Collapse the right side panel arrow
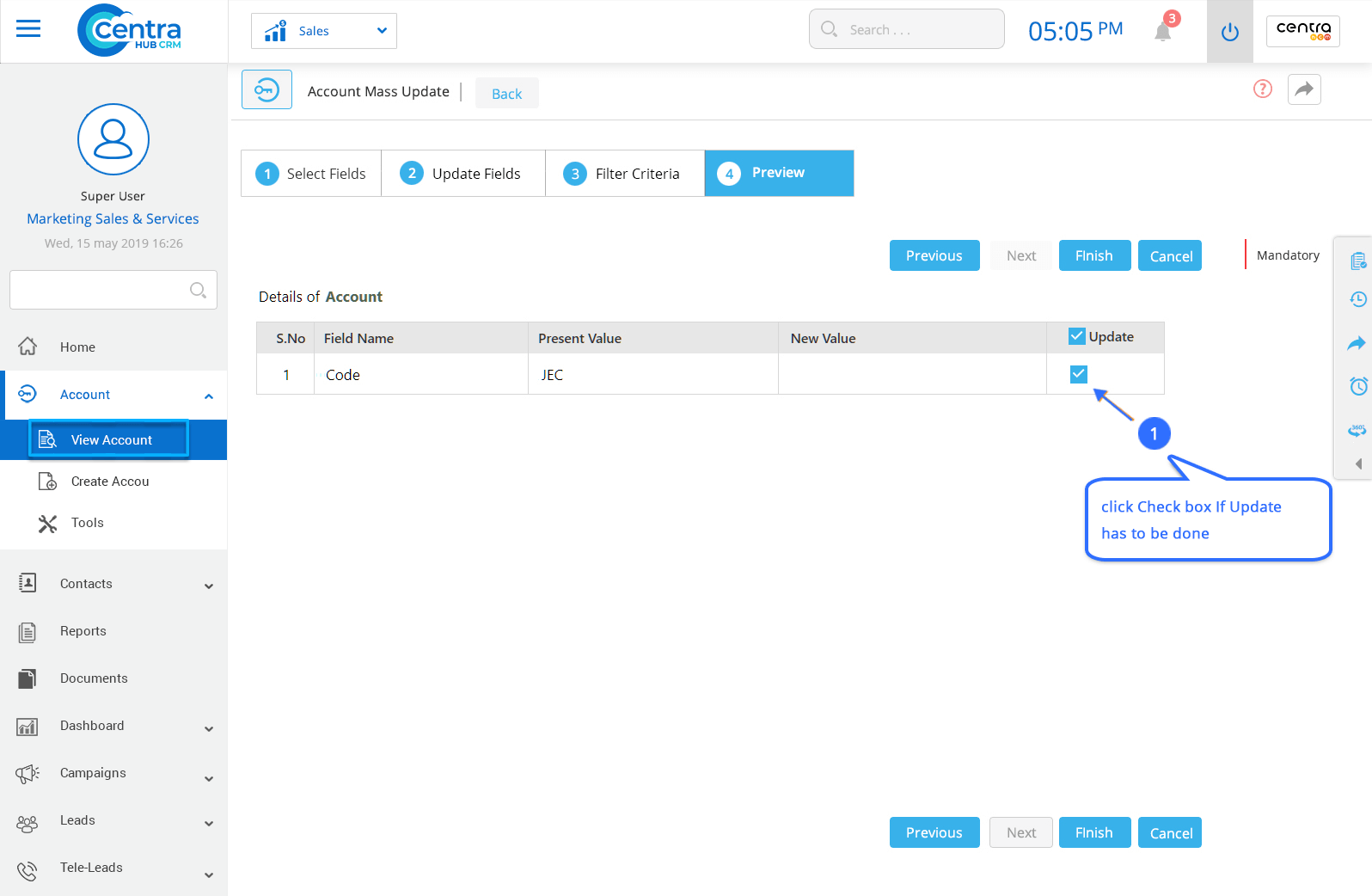The width and height of the screenshot is (1372, 896). tap(1358, 463)
